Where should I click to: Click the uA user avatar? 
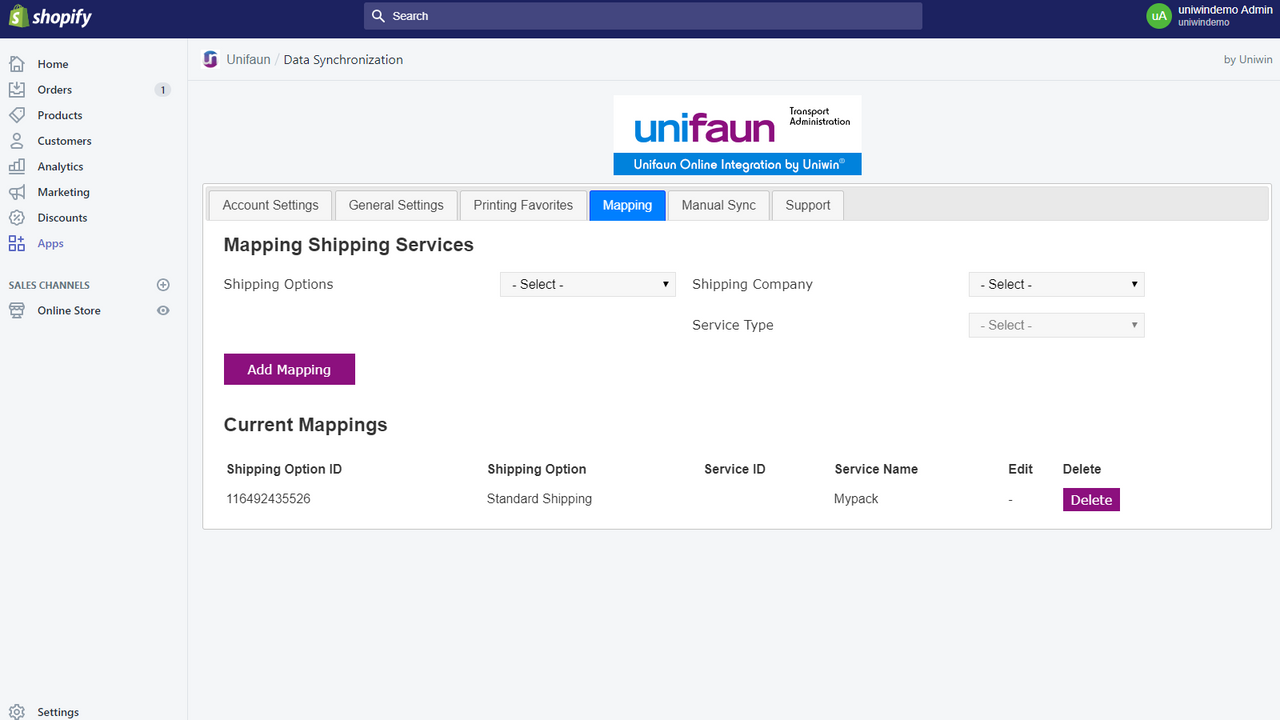point(1159,16)
